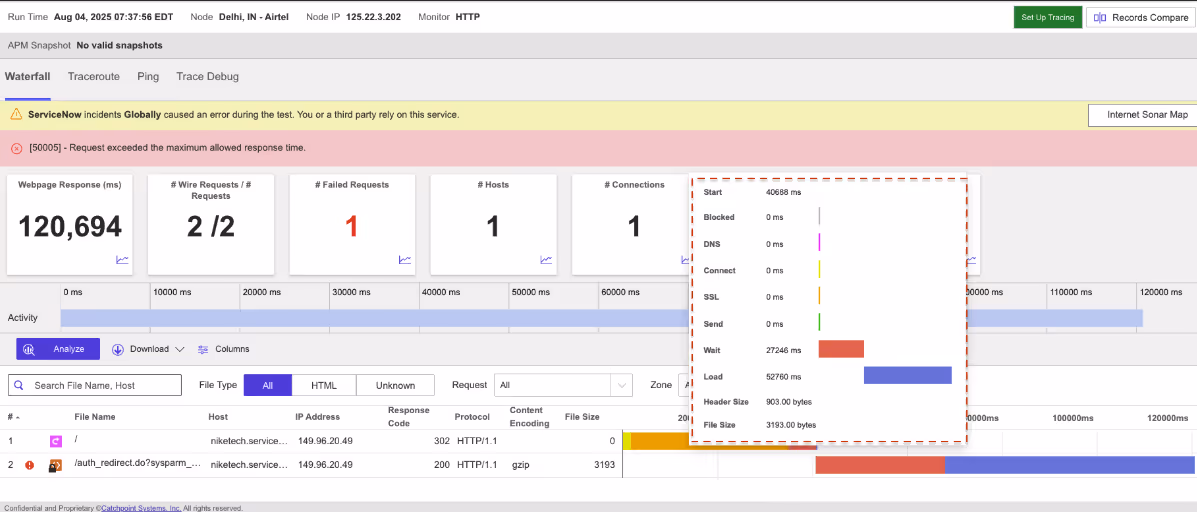Viewport: 1197px width, 512px height.
Task: Click the IP Address column header
Action: point(318,417)
